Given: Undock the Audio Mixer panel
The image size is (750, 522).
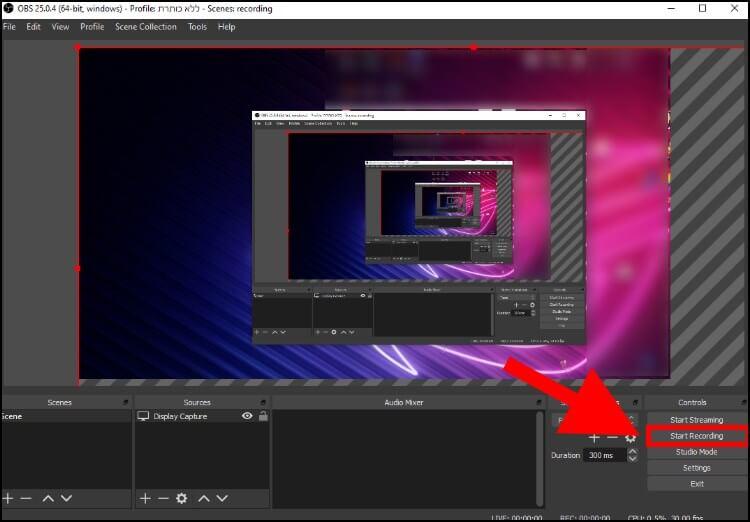Looking at the screenshot, I should point(539,402).
